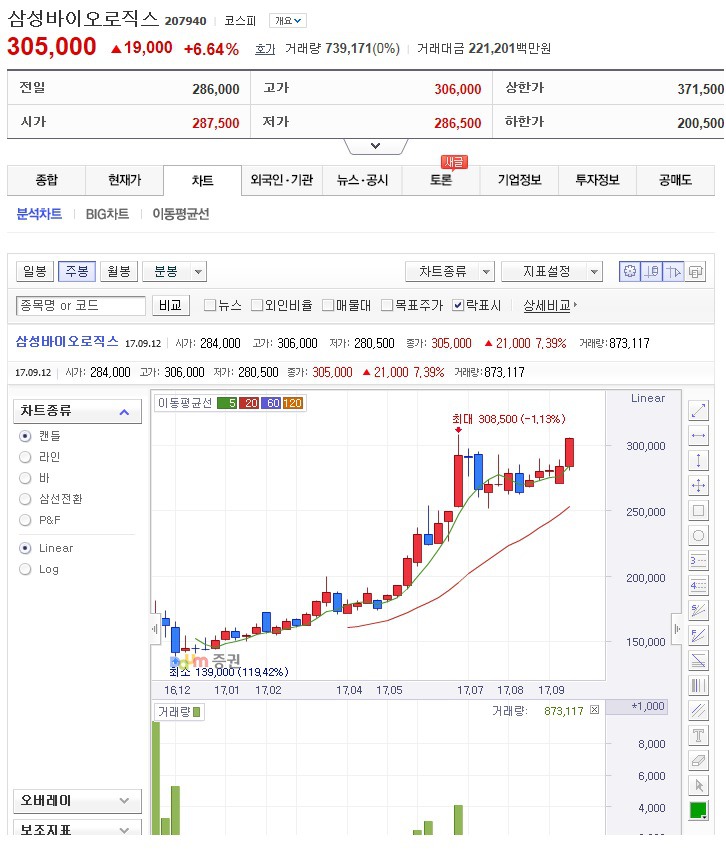Image resolution: width=726 pixels, height=858 pixels.
Task: Open the 투자정보 tab
Action: pos(597,180)
